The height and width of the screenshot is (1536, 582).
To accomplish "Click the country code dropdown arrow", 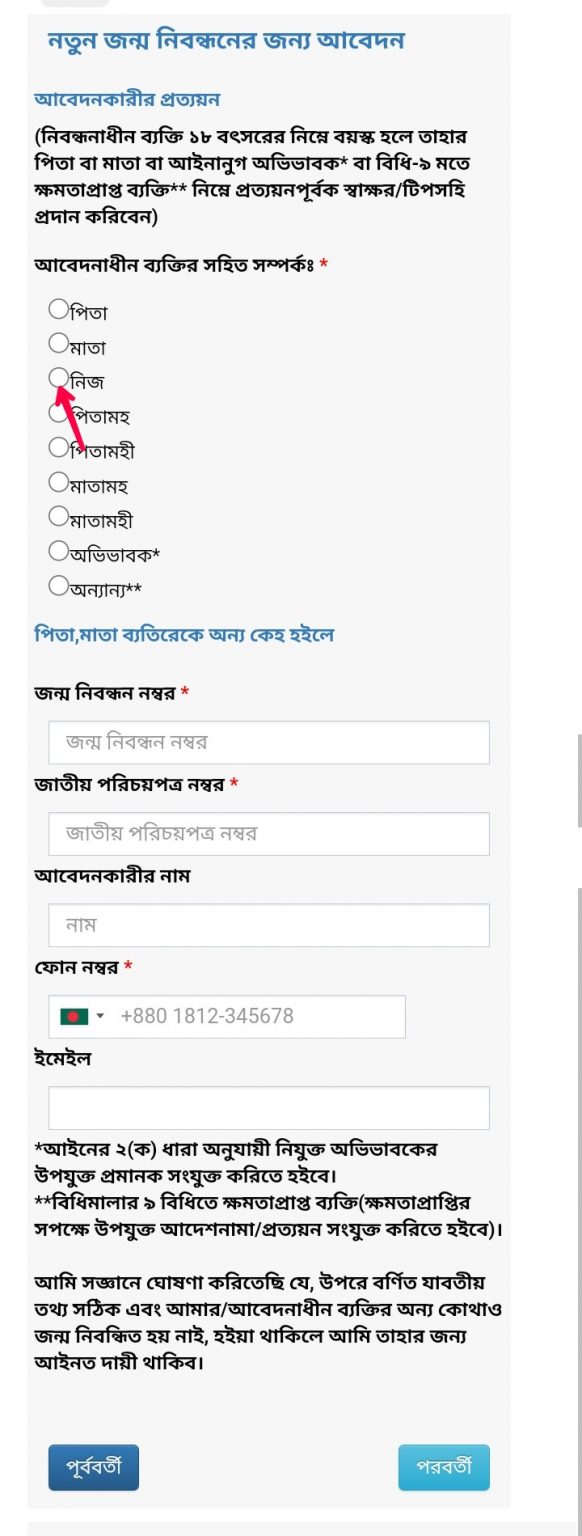I will [100, 1017].
